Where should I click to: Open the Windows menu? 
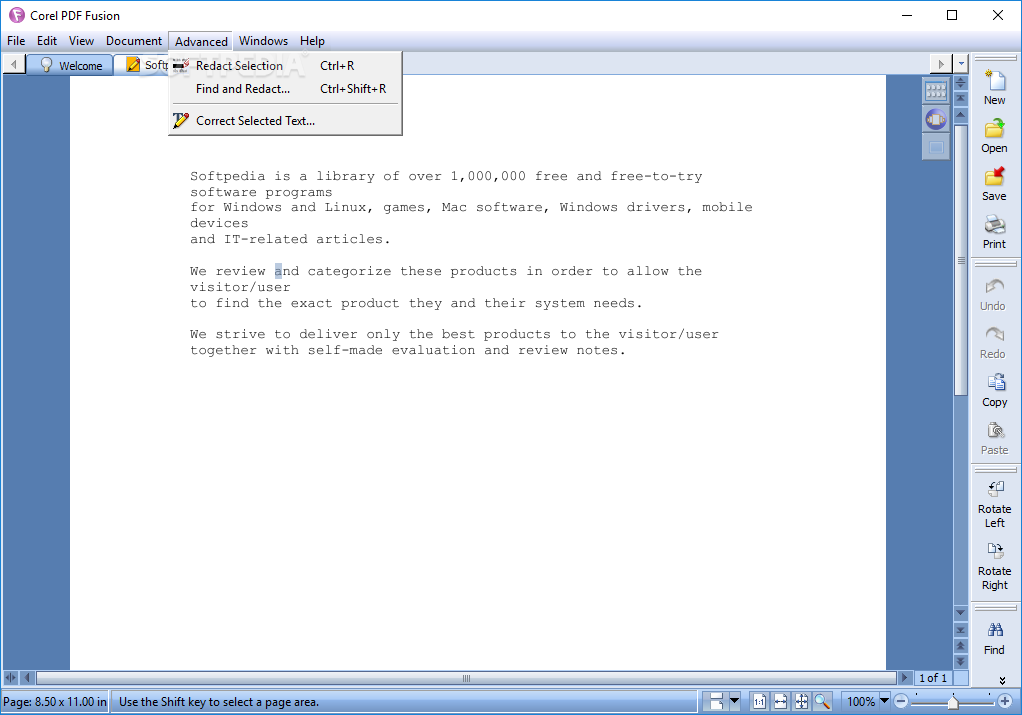(x=263, y=41)
